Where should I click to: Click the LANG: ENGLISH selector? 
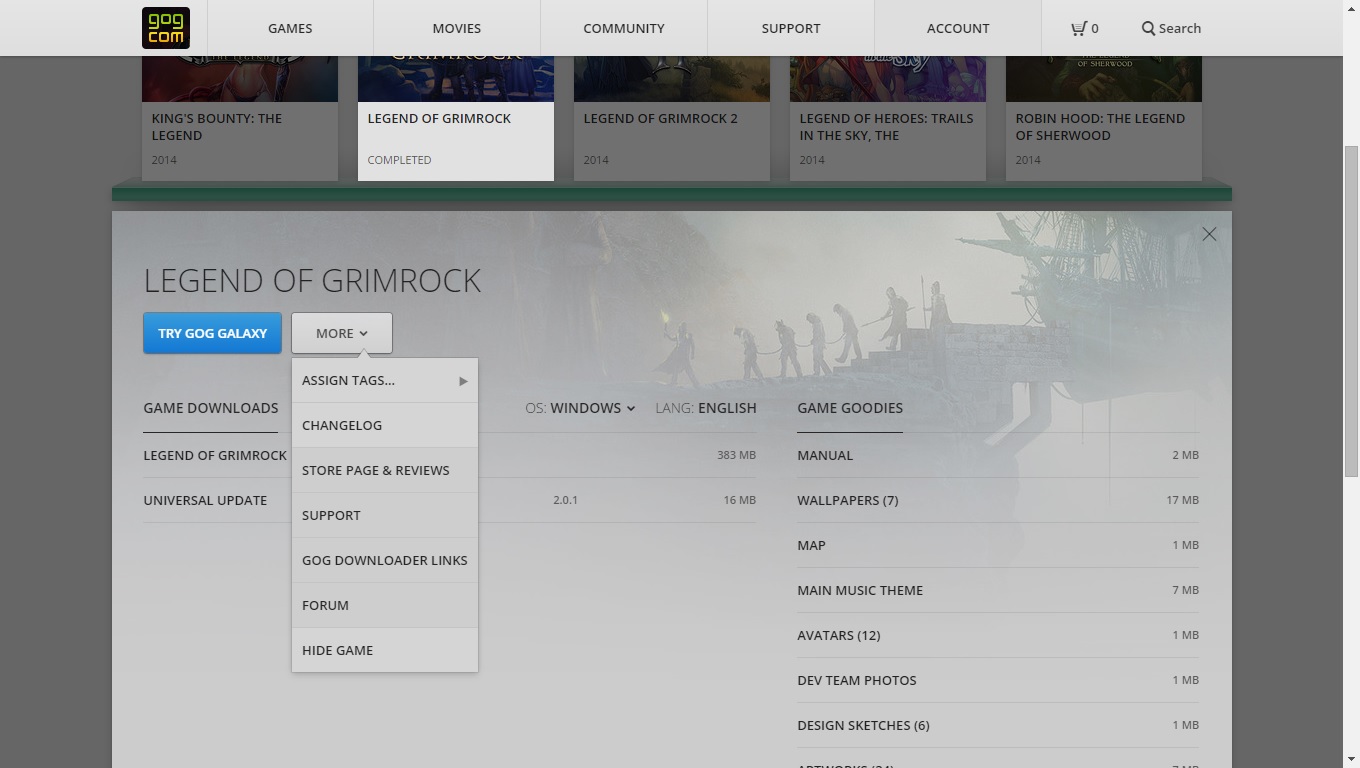(x=706, y=408)
